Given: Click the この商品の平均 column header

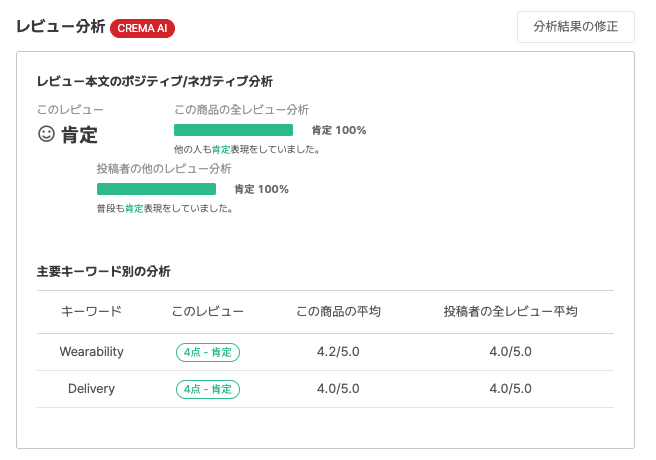Looking at the screenshot, I should tap(338, 312).
